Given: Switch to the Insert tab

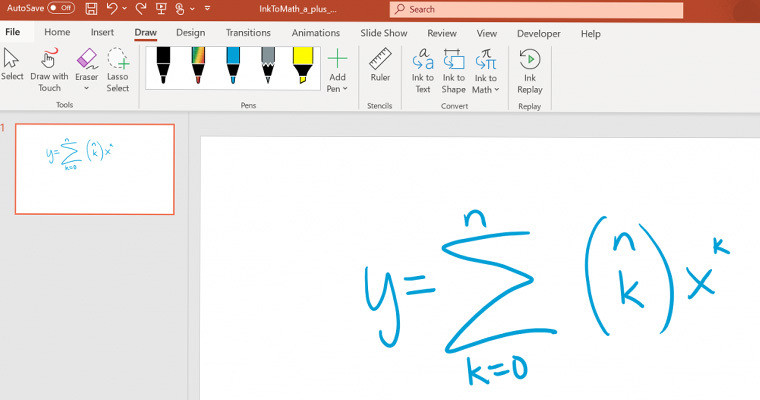Looking at the screenshot, I should click(102, 32).
